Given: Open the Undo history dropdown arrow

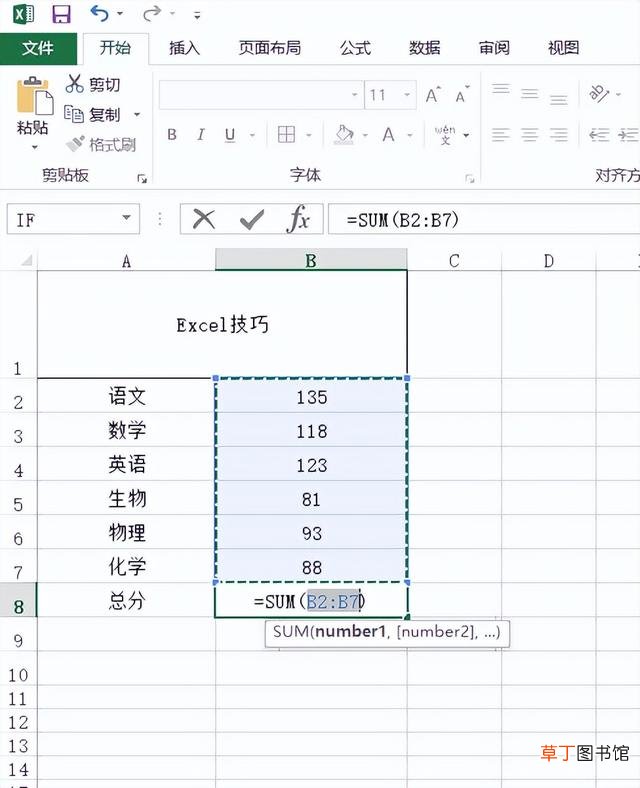Looking at the screenshot, I should pos(120,14).
